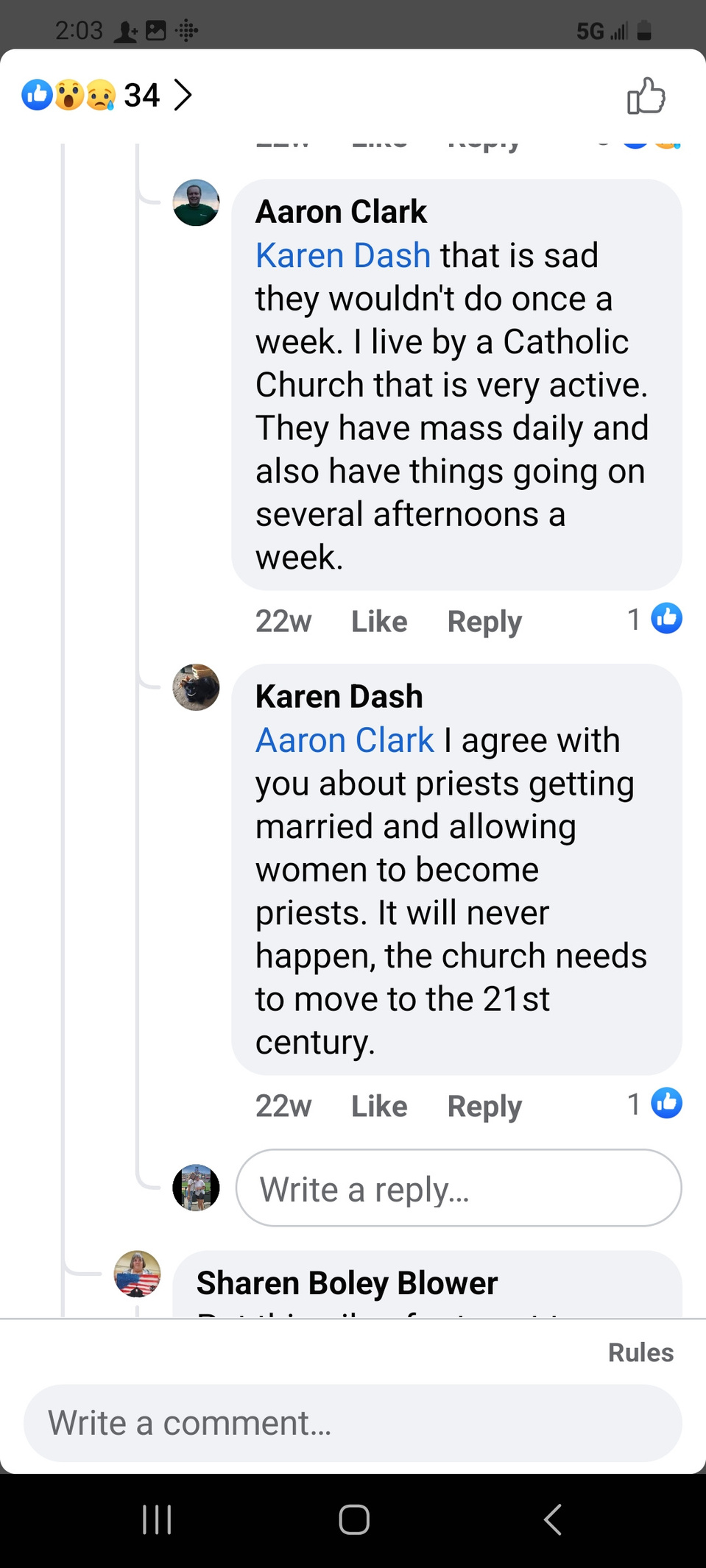
Task: Tap the like reaction icon on Karen Dash's comment
Action: tap(667, 1103)
